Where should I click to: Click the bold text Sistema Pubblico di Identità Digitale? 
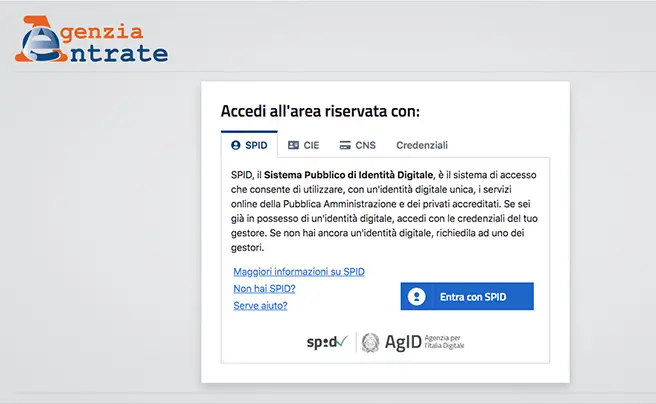(348, 175)
